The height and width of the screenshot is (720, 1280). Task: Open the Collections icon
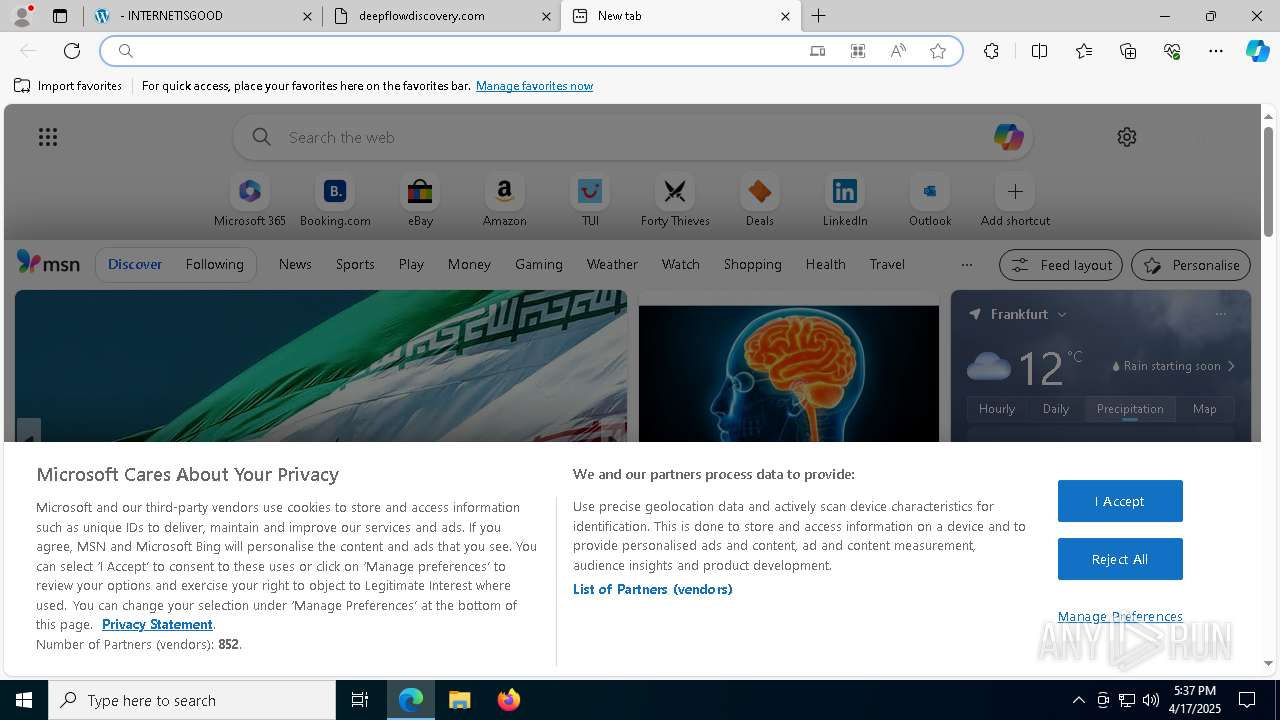[x=1128, y=51]
